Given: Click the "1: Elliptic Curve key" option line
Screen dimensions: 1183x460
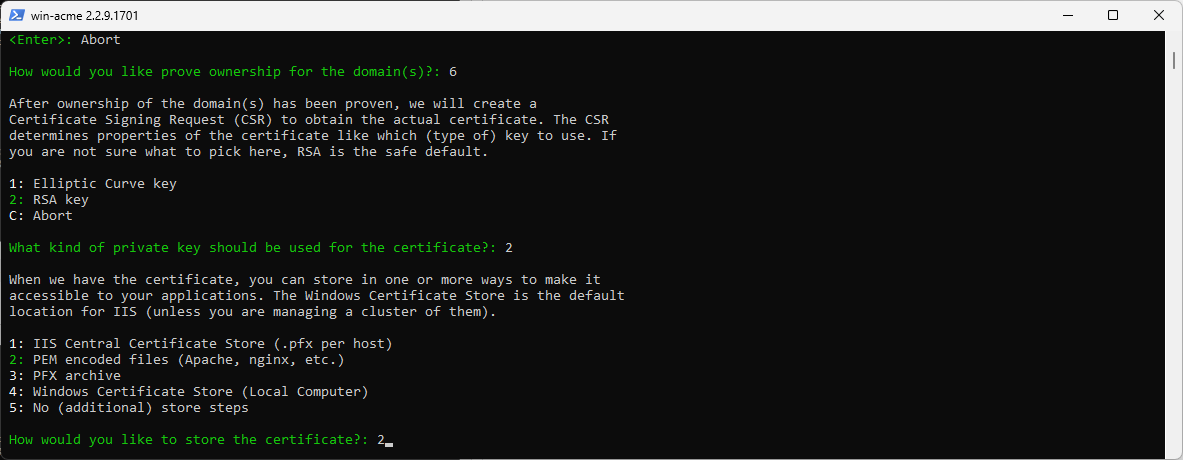Looking at the screenshot, I should (x=93, y=183).
